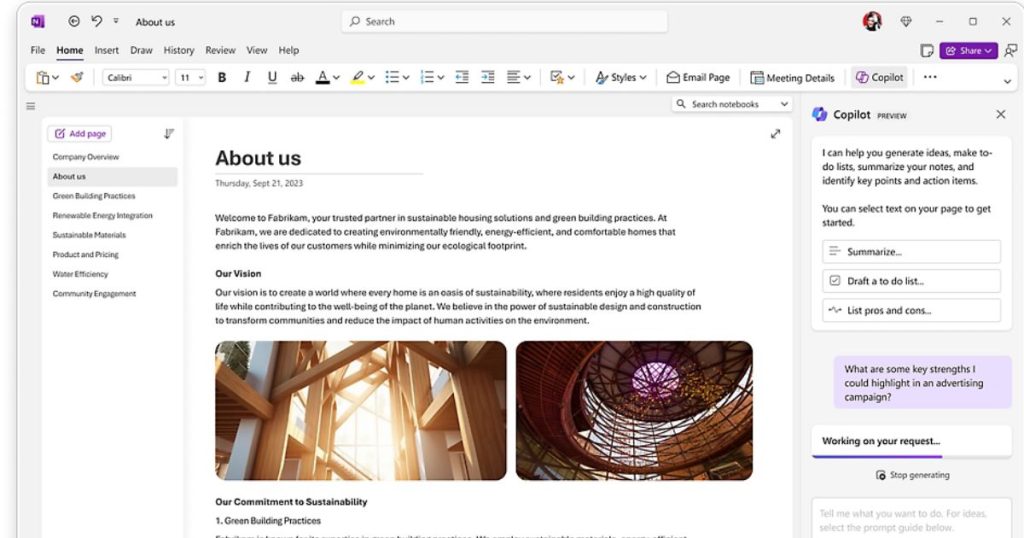Expand the tags dropdown arrow
The height and width of the screenshot is (538, 1024).
click(x=571, y=78)
